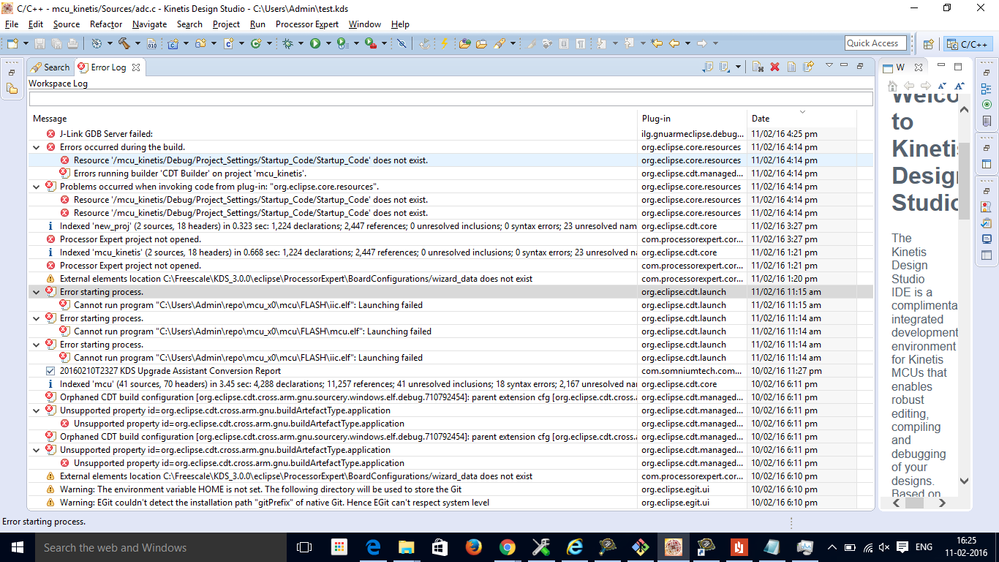This screenshot has width=999, height=562.
Task: Minimize the Error Log view panel
Action: [x=844, y=66]
